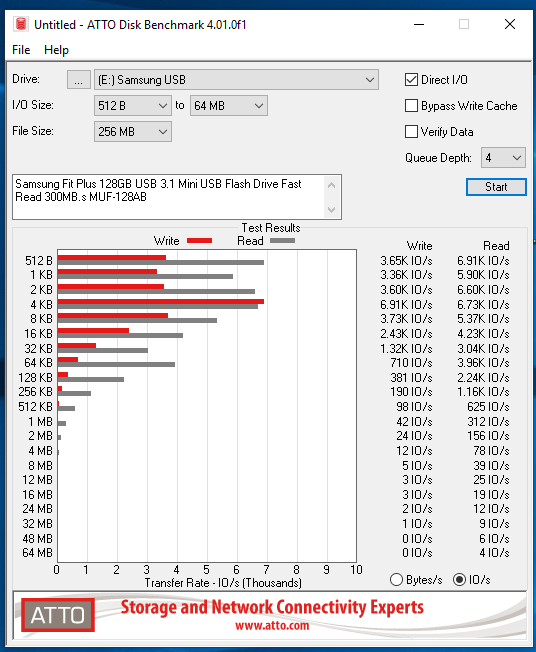Click the description box scroll up arrow
The width and height of the screenshot is (536, 652).
point(331,185)
